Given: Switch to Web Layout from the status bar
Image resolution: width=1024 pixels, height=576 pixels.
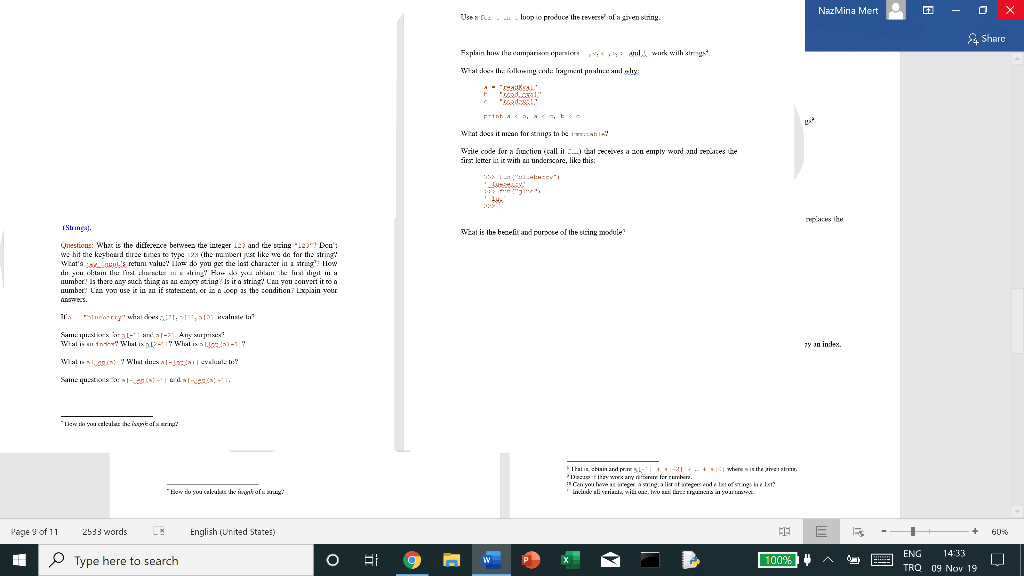Looking at the screenshot, I should click(857, 531).
